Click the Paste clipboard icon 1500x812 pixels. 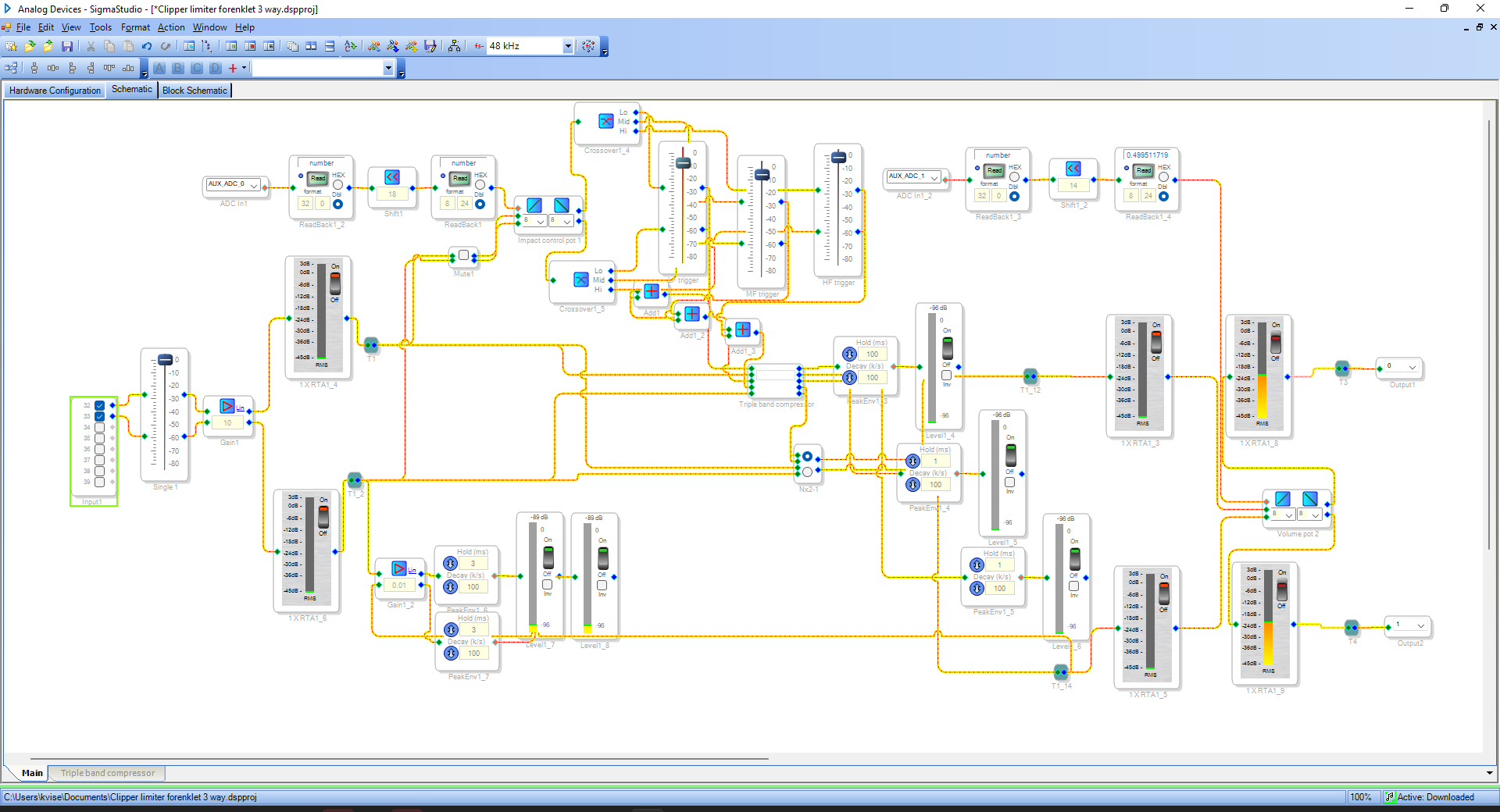click(128, 46)
